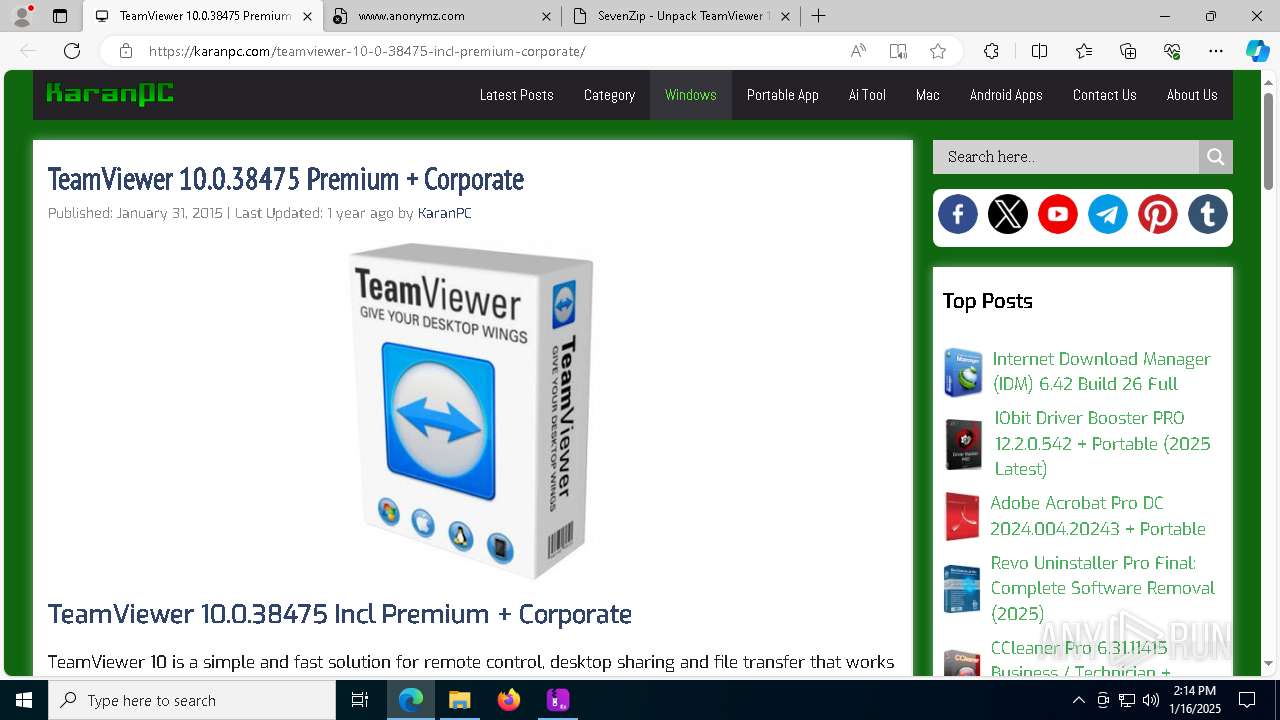
Task: Close the www.anonymz.com tab
Action: [546, 16]
